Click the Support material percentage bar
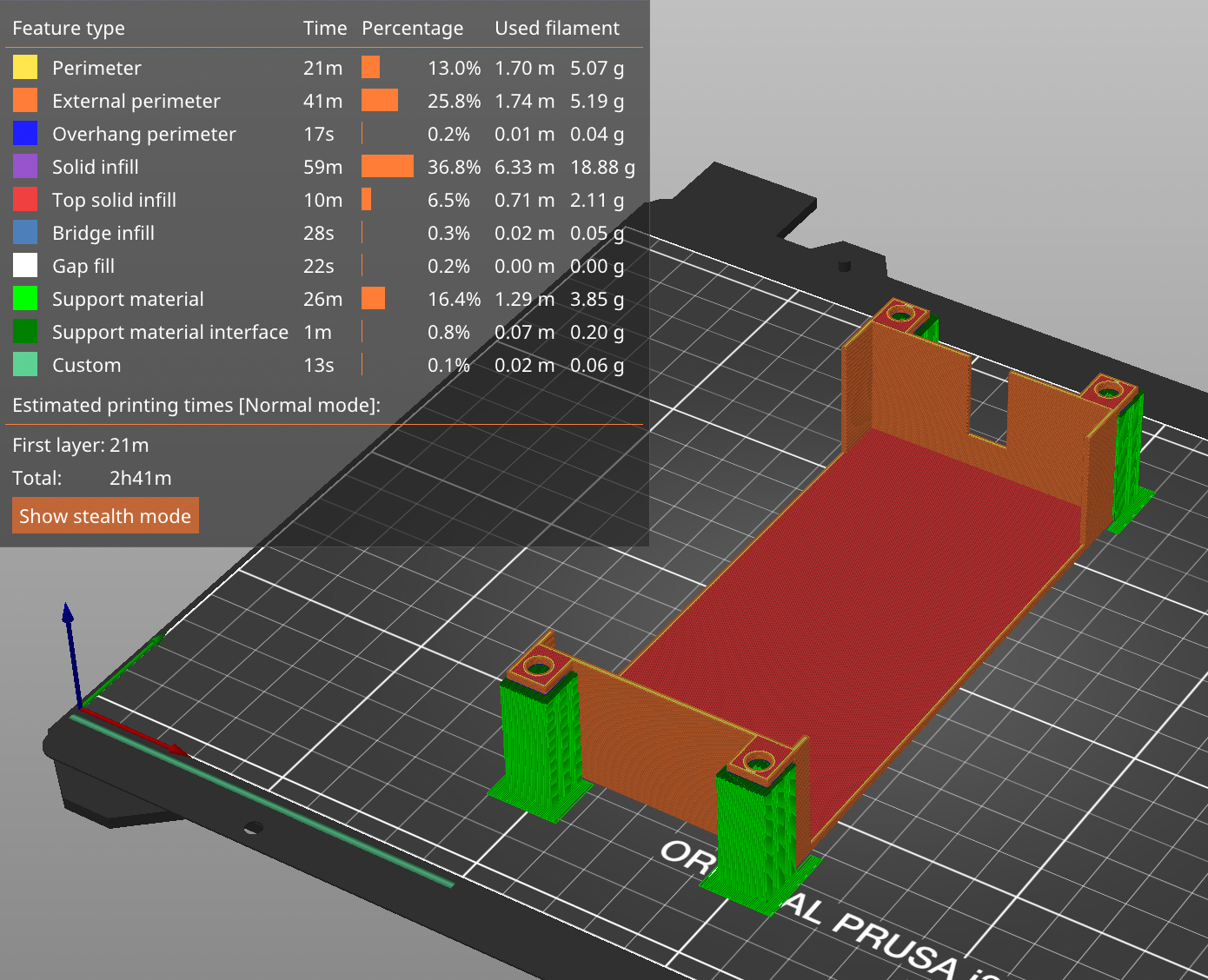 [373, 298]
